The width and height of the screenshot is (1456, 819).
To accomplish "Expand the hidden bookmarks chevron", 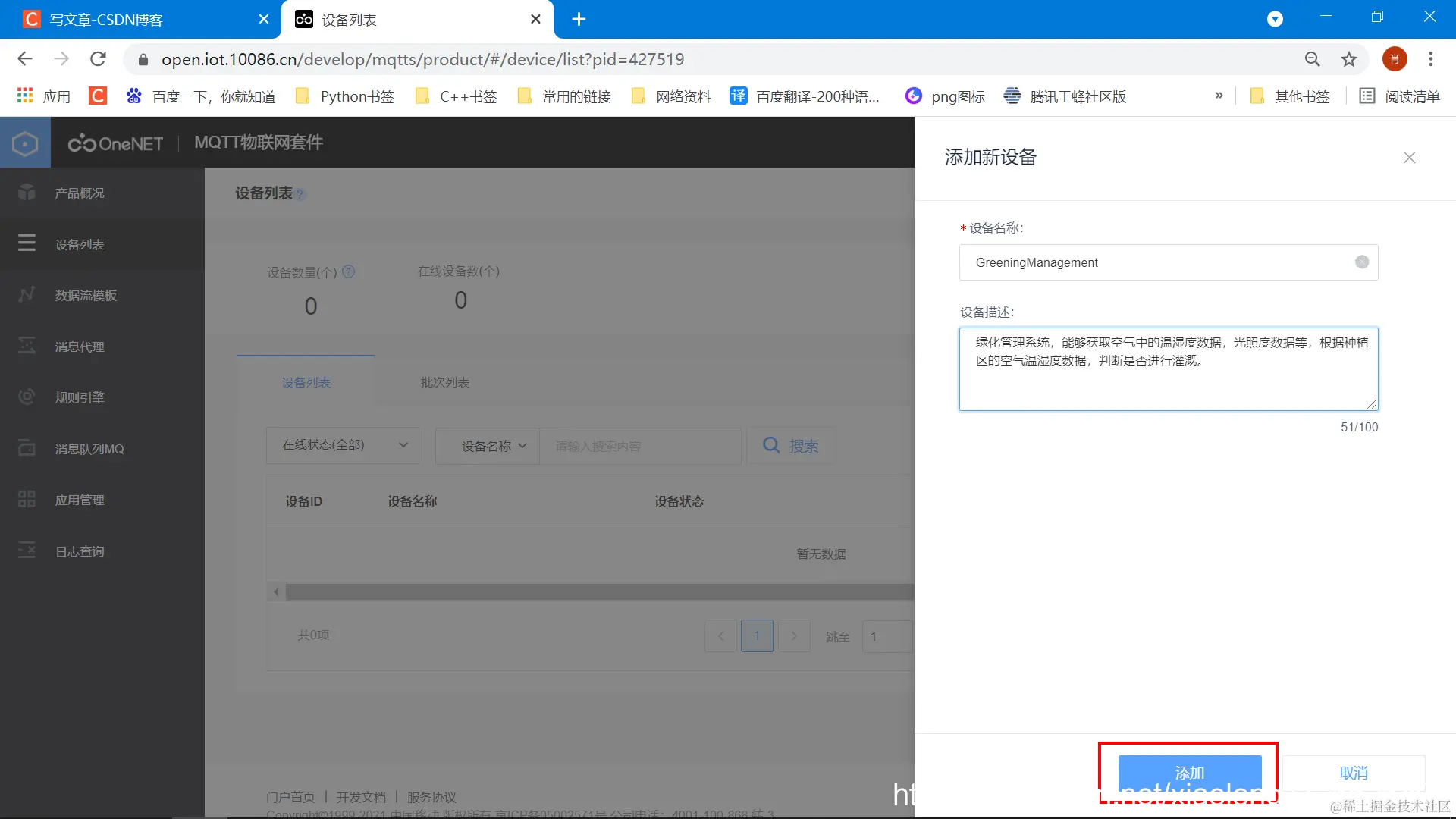I will (1219, 96).
